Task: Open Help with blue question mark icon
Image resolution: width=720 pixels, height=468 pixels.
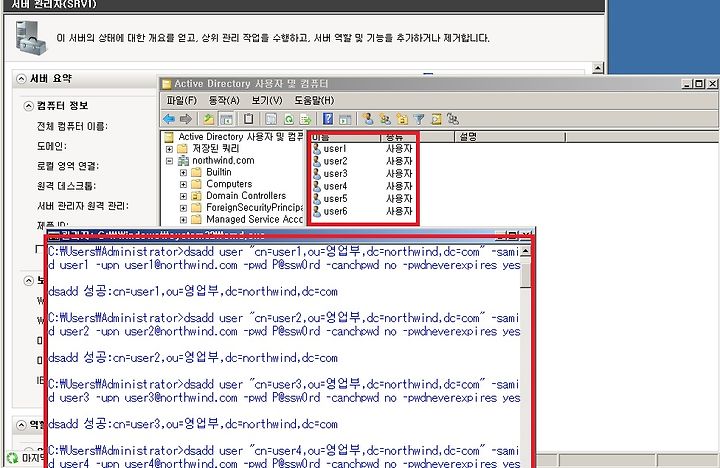Action: pyautogui.click(x=328, y=119)
